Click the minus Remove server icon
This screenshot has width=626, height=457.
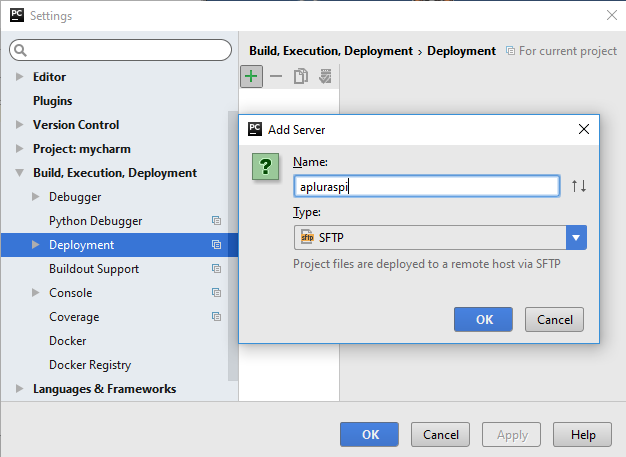(x=276, y=76)
